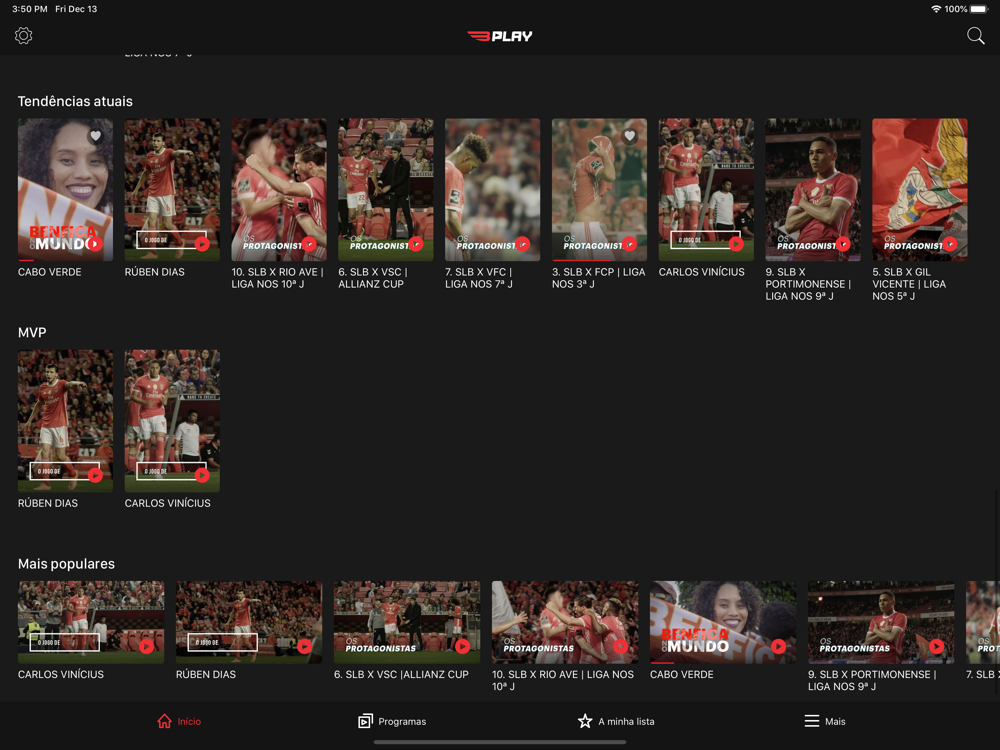This screenshot has width=1000, height=750.
Task: Open RÚBEN DIAS thumbnail in Tendências atuais
Action: coord(172,189)
